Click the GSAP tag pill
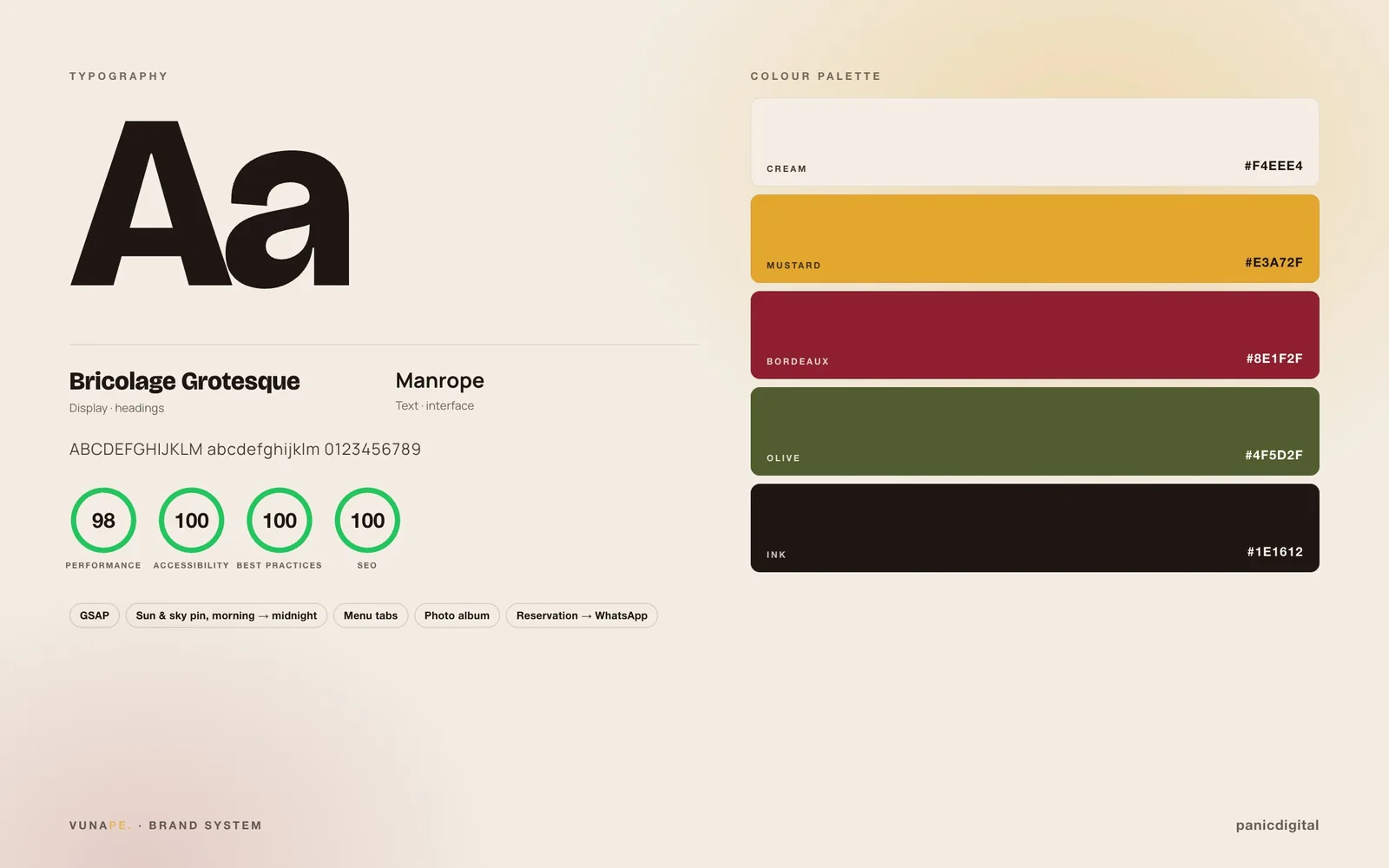Screen dimensions: 1389x868 pyautogui.click(x=95, y=615)
